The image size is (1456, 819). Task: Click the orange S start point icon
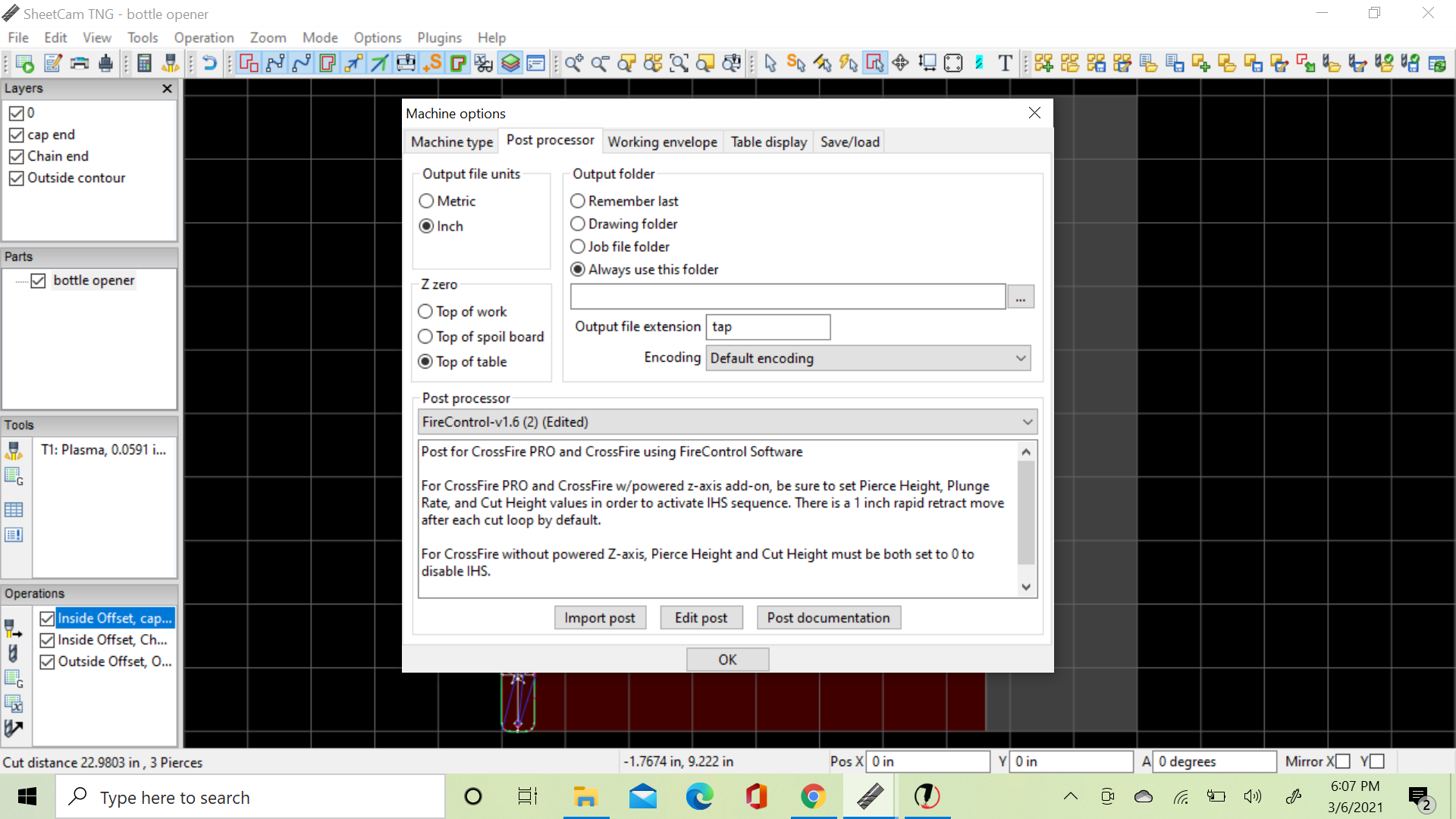[x=432, y=63]
